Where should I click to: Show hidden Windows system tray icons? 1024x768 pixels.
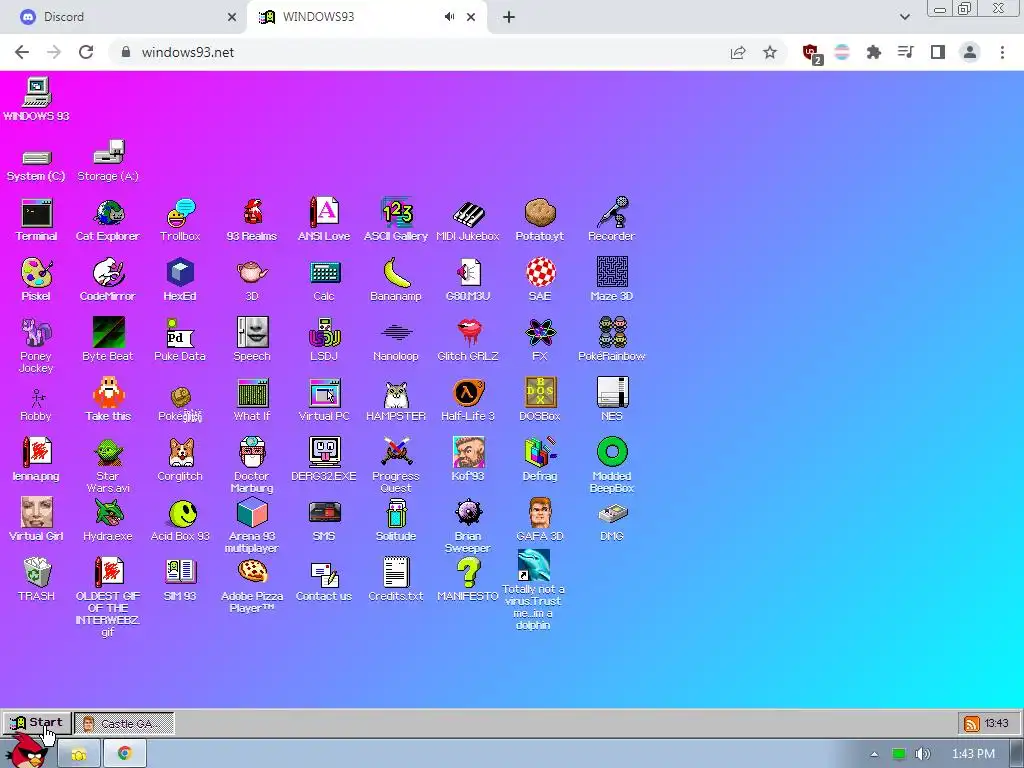point(874,754)
